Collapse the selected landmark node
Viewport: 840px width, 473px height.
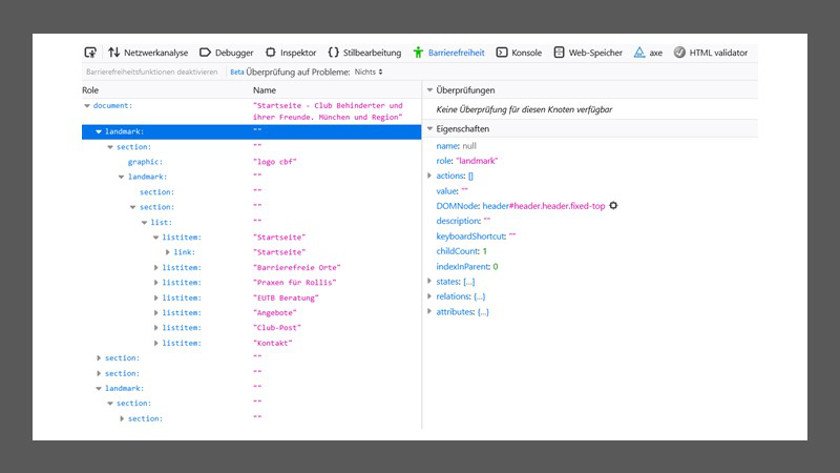point(98,131)
